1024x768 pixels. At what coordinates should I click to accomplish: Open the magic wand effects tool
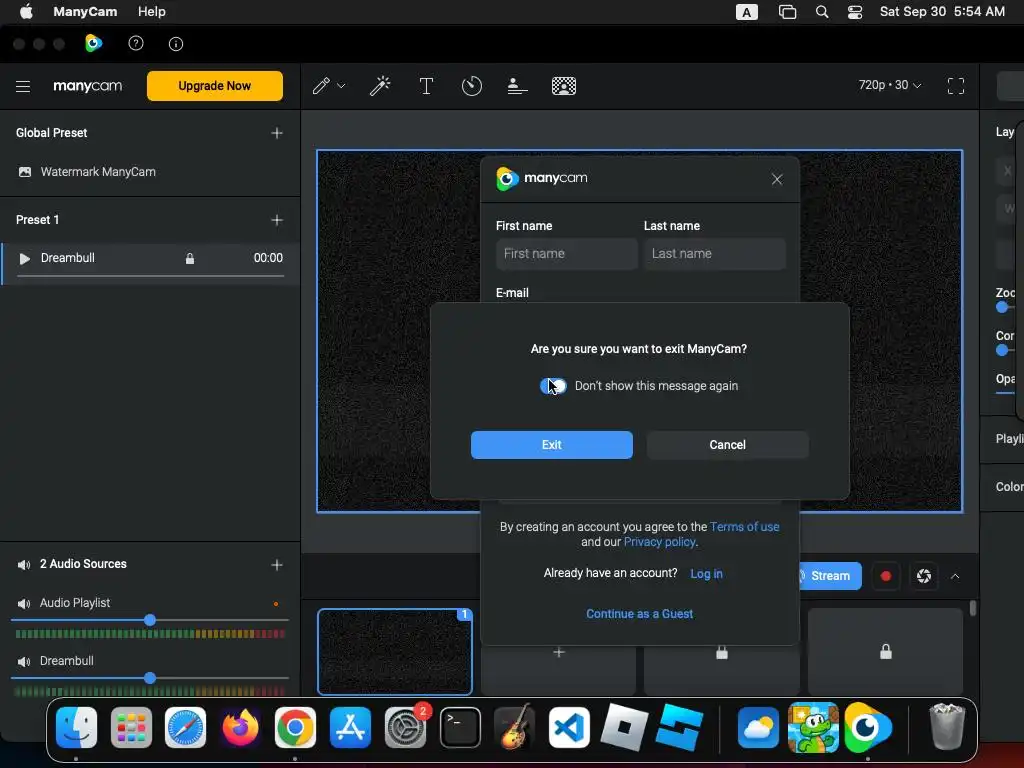(x=380, y=86)
